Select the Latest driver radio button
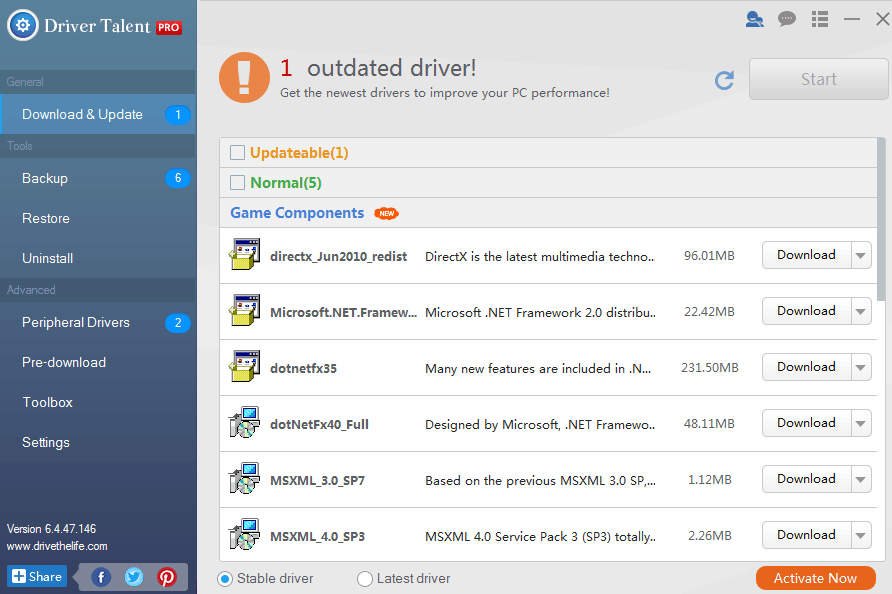The image size is (892, 594). (x=365, y=579)
